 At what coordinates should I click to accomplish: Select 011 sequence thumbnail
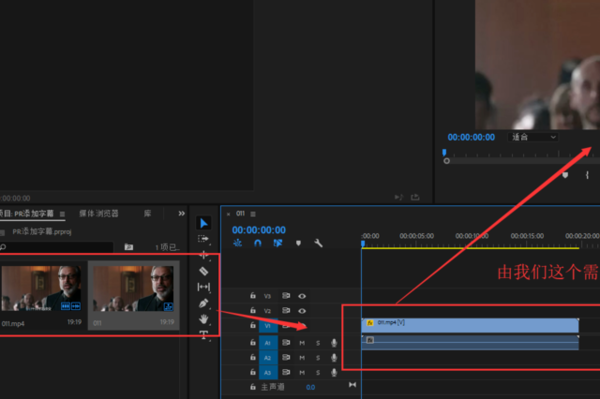(x=133, y=288)
